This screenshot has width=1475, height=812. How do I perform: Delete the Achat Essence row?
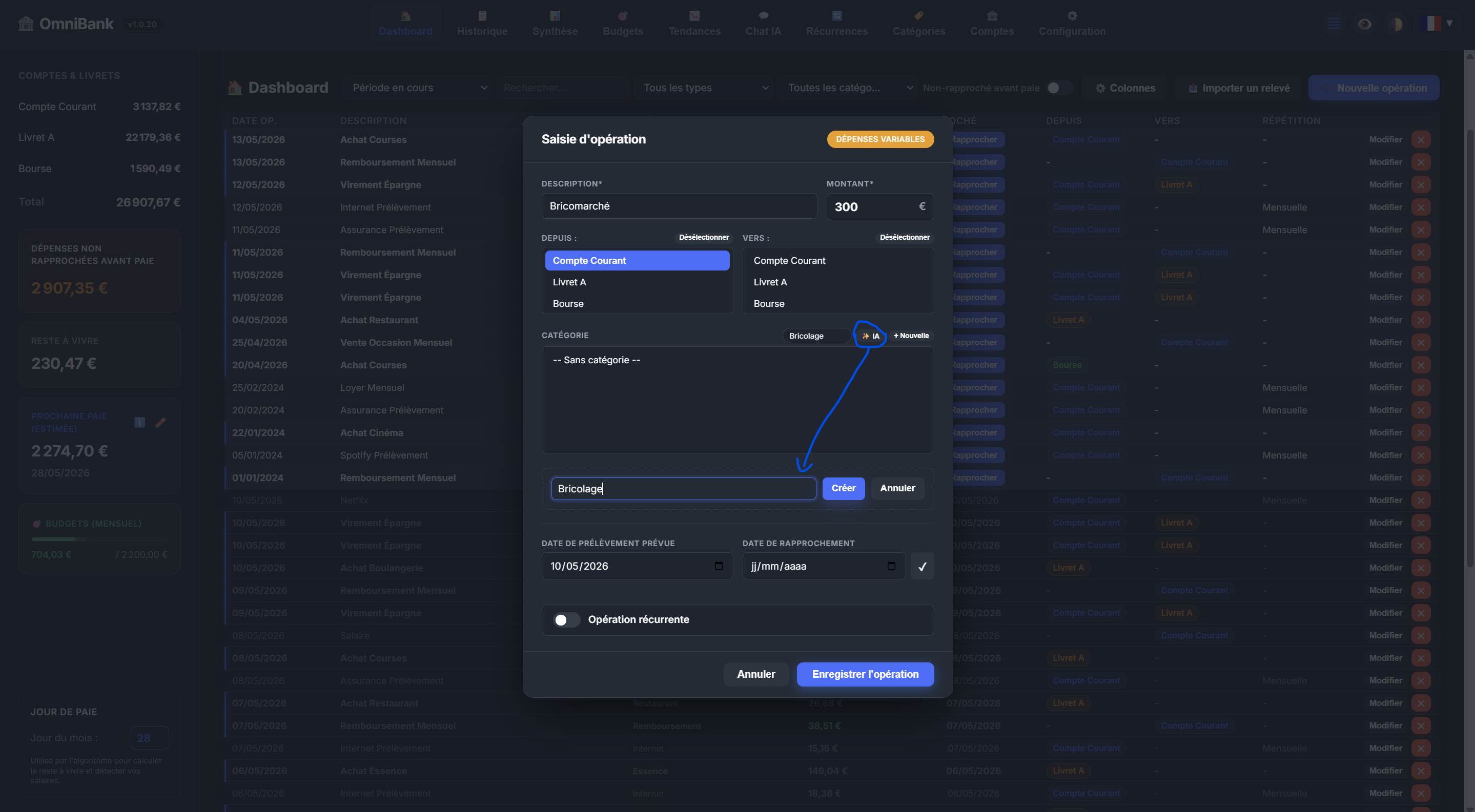point(1421,771)
